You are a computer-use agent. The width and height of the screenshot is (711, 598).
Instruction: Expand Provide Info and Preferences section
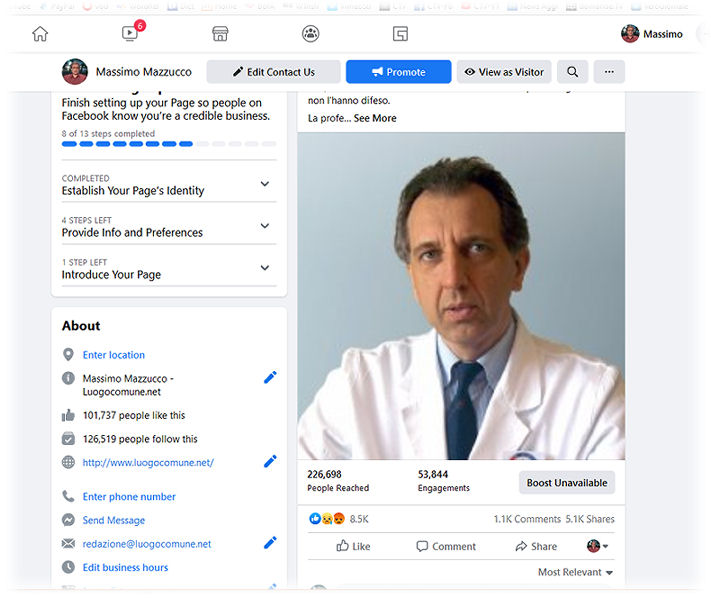[265, 226]
